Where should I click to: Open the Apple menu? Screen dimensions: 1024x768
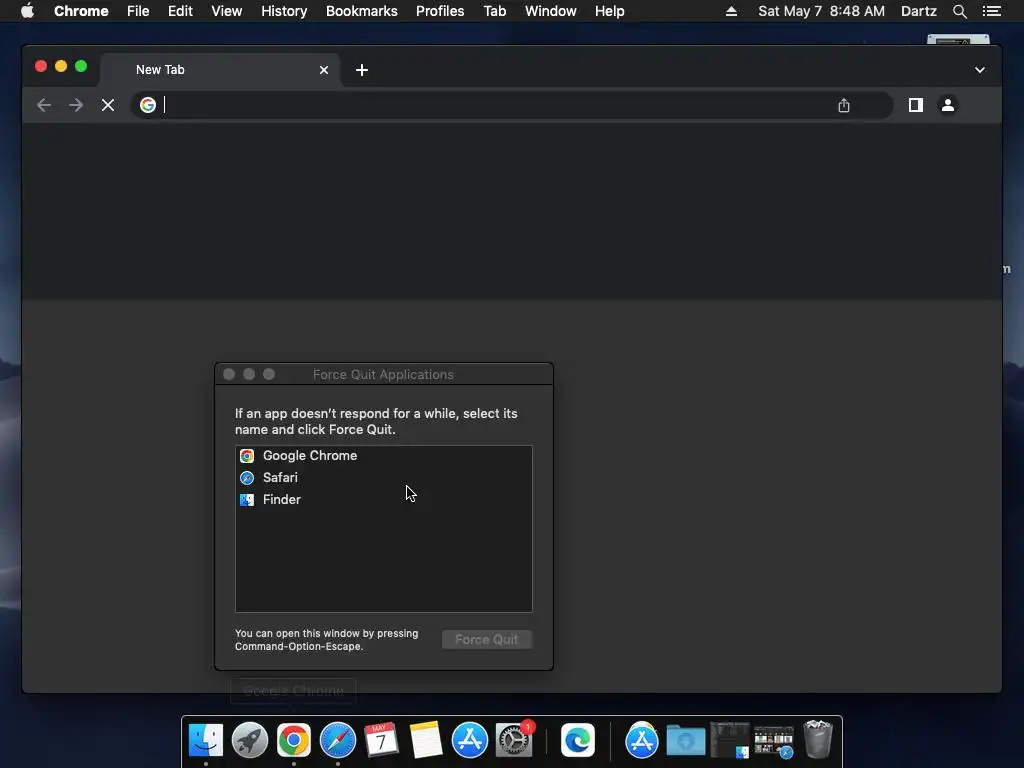coord(27,11)
